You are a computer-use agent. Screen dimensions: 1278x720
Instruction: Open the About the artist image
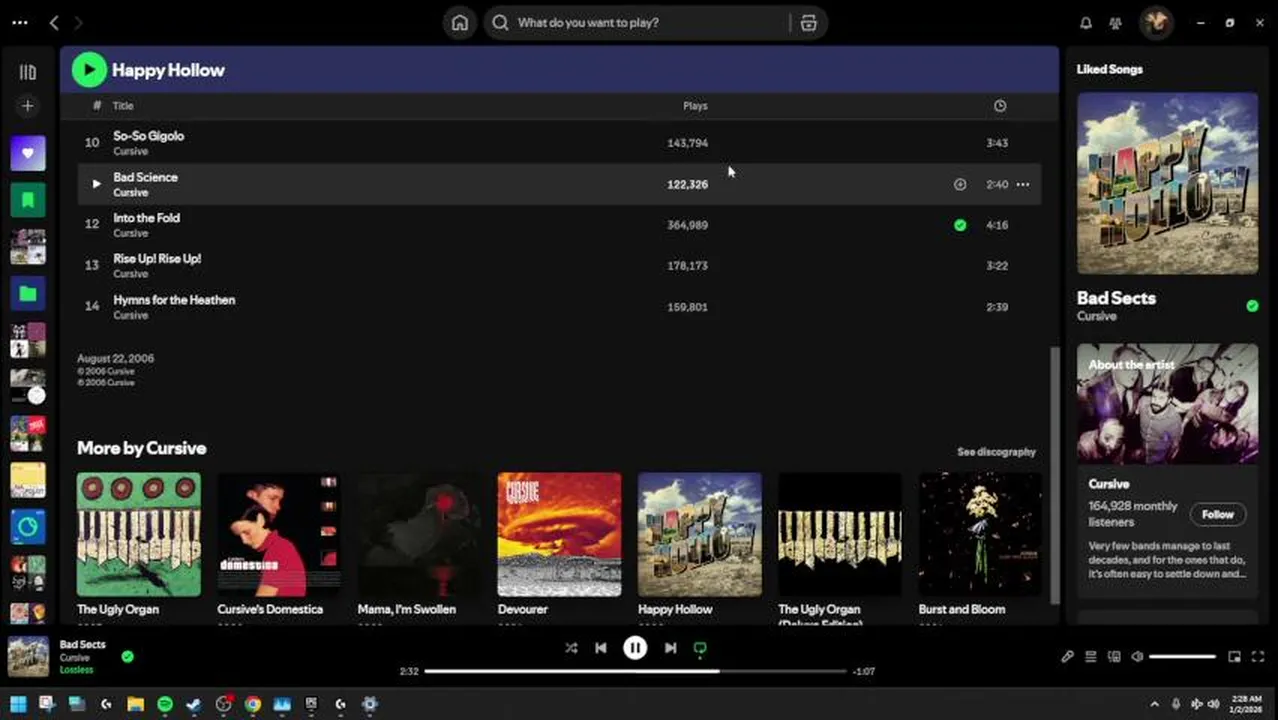(1167, 403)
